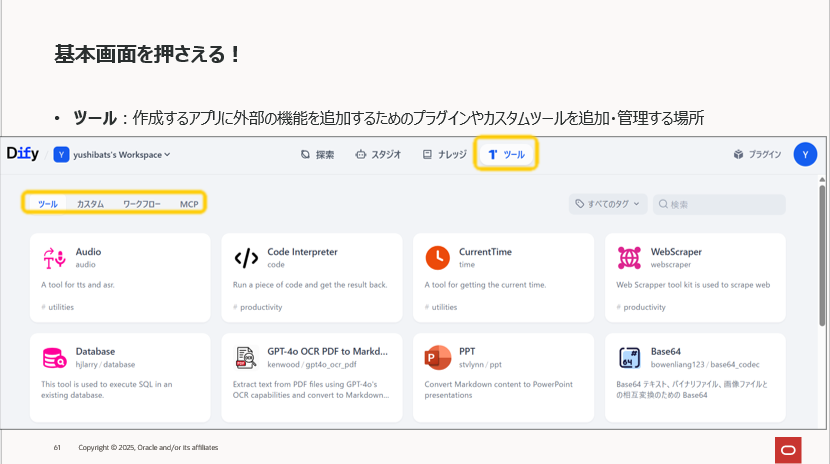Click 'Run a piece of code' description
830x464 pixels.
[310, 285]
